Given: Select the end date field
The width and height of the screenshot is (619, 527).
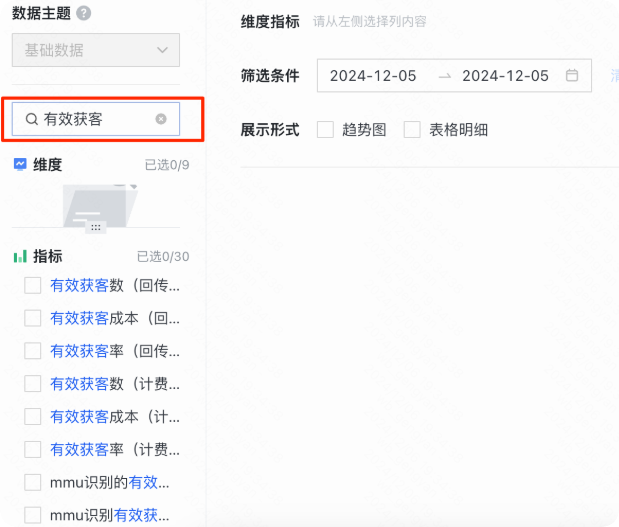Looking at the screenshot, I should coord(505,76).
